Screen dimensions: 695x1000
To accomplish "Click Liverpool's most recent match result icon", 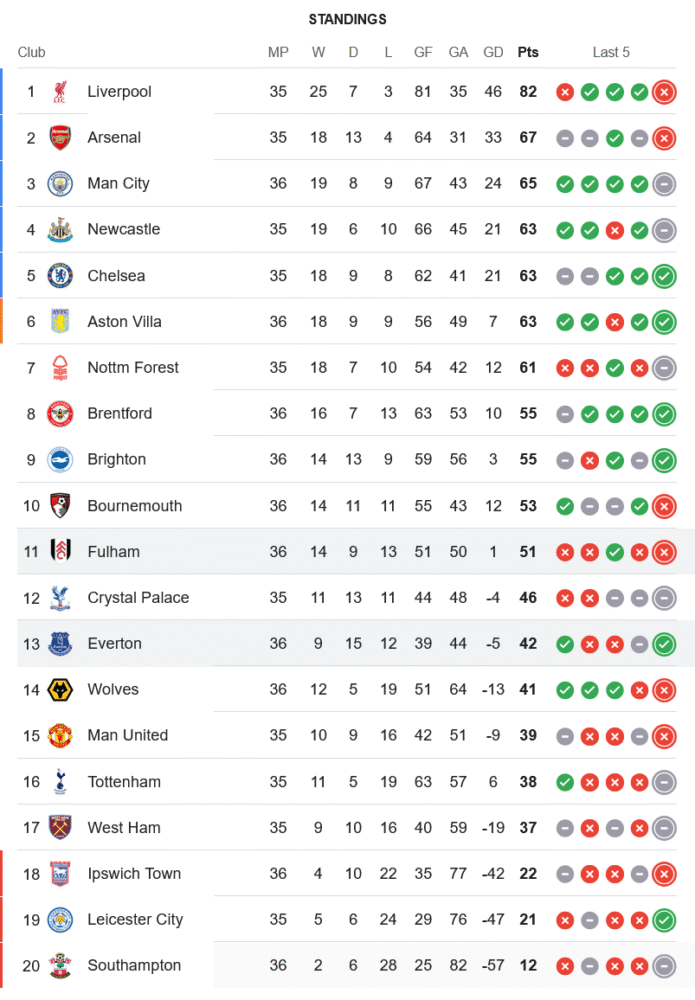I will pos(664,92).
